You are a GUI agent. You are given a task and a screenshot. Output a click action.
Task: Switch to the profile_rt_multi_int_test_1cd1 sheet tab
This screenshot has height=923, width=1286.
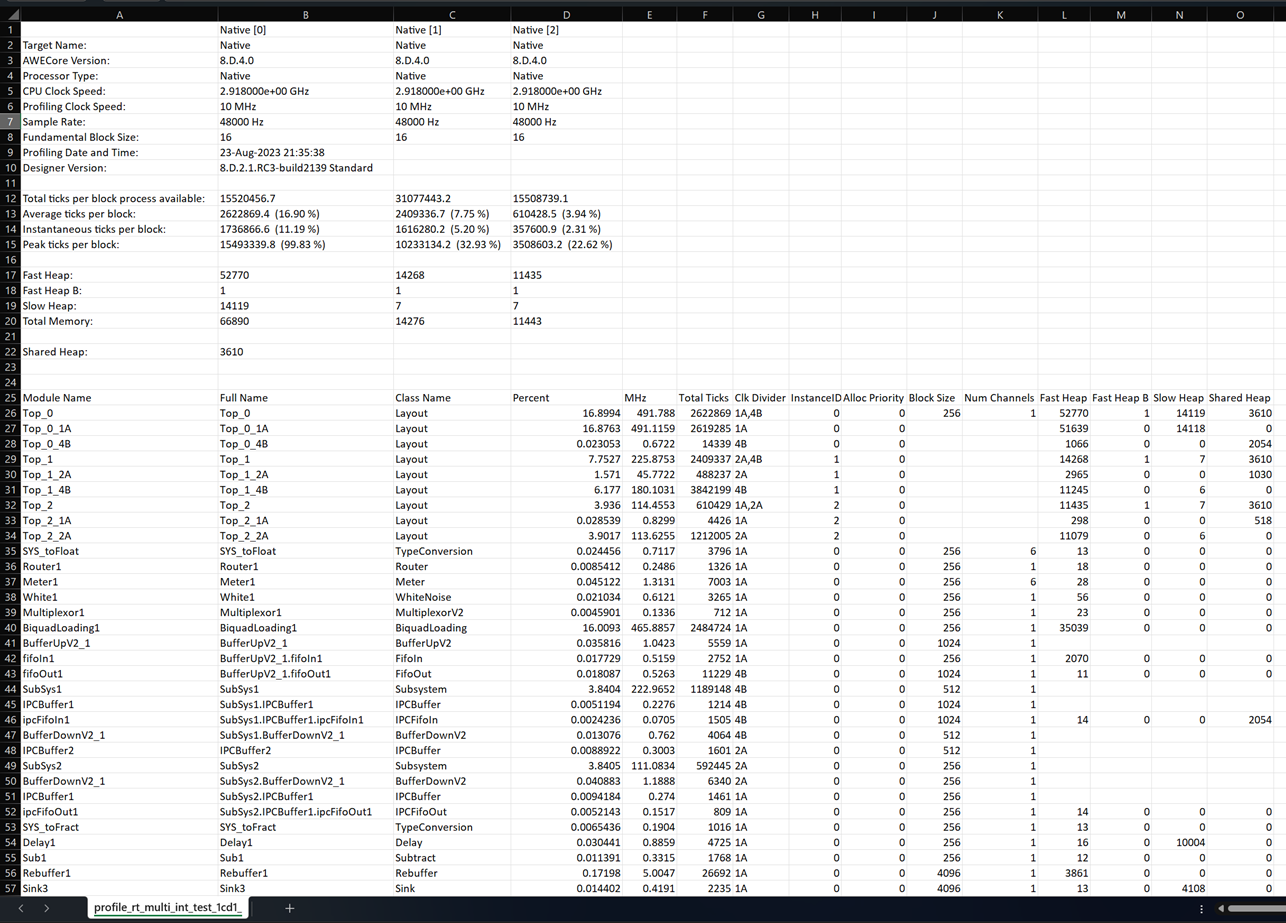pyautogui.click(x=169, y=908)
